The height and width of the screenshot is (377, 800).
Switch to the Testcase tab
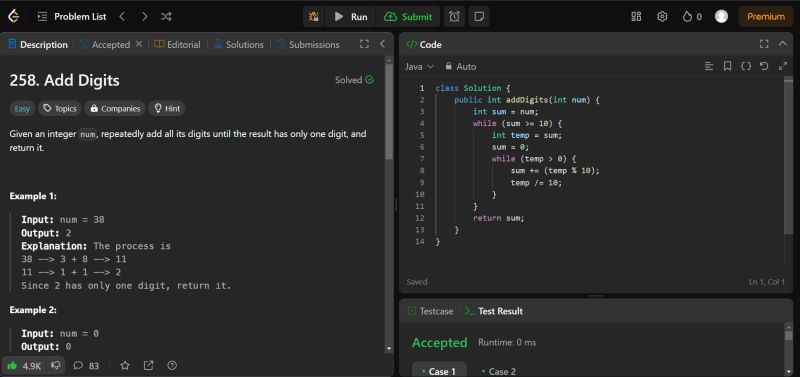pyautogui.click(x=430, y=311)
